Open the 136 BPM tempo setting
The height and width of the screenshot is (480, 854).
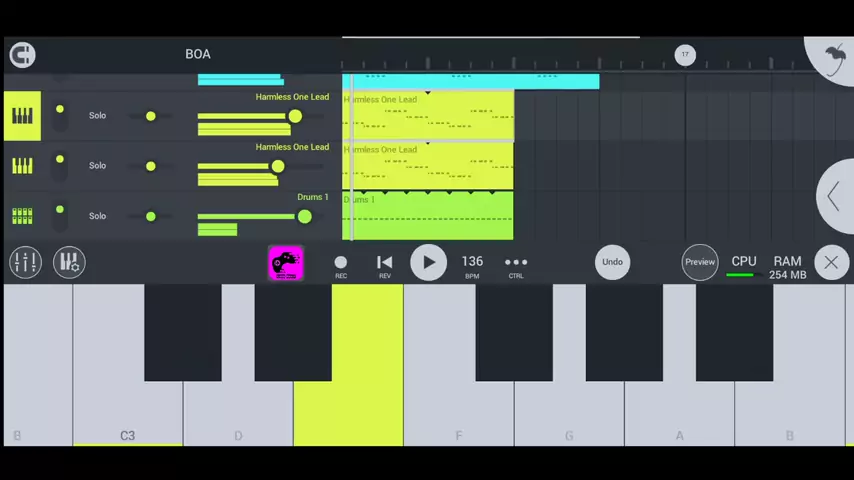coord(472,263)
